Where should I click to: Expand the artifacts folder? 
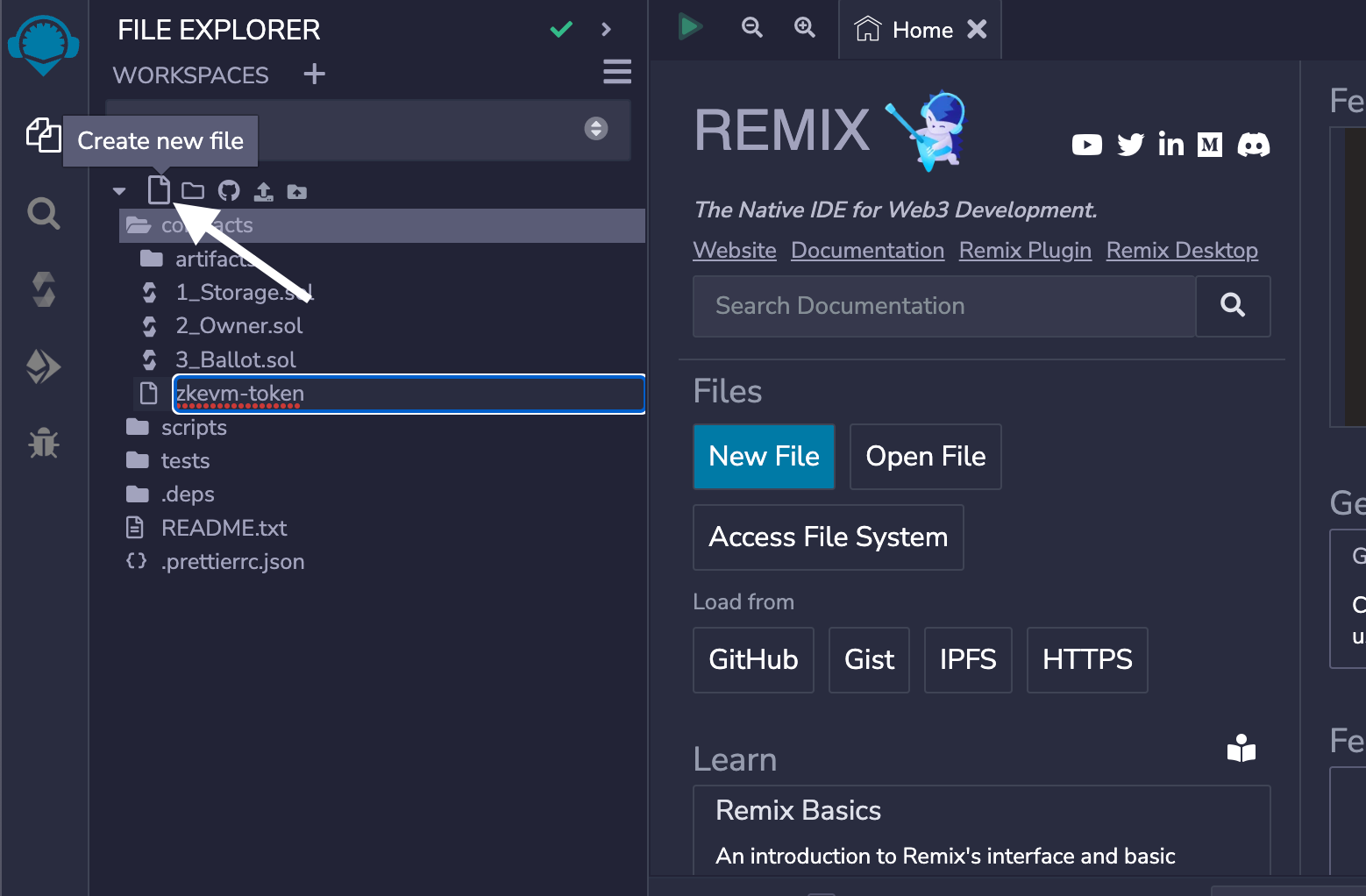(215, 259)
